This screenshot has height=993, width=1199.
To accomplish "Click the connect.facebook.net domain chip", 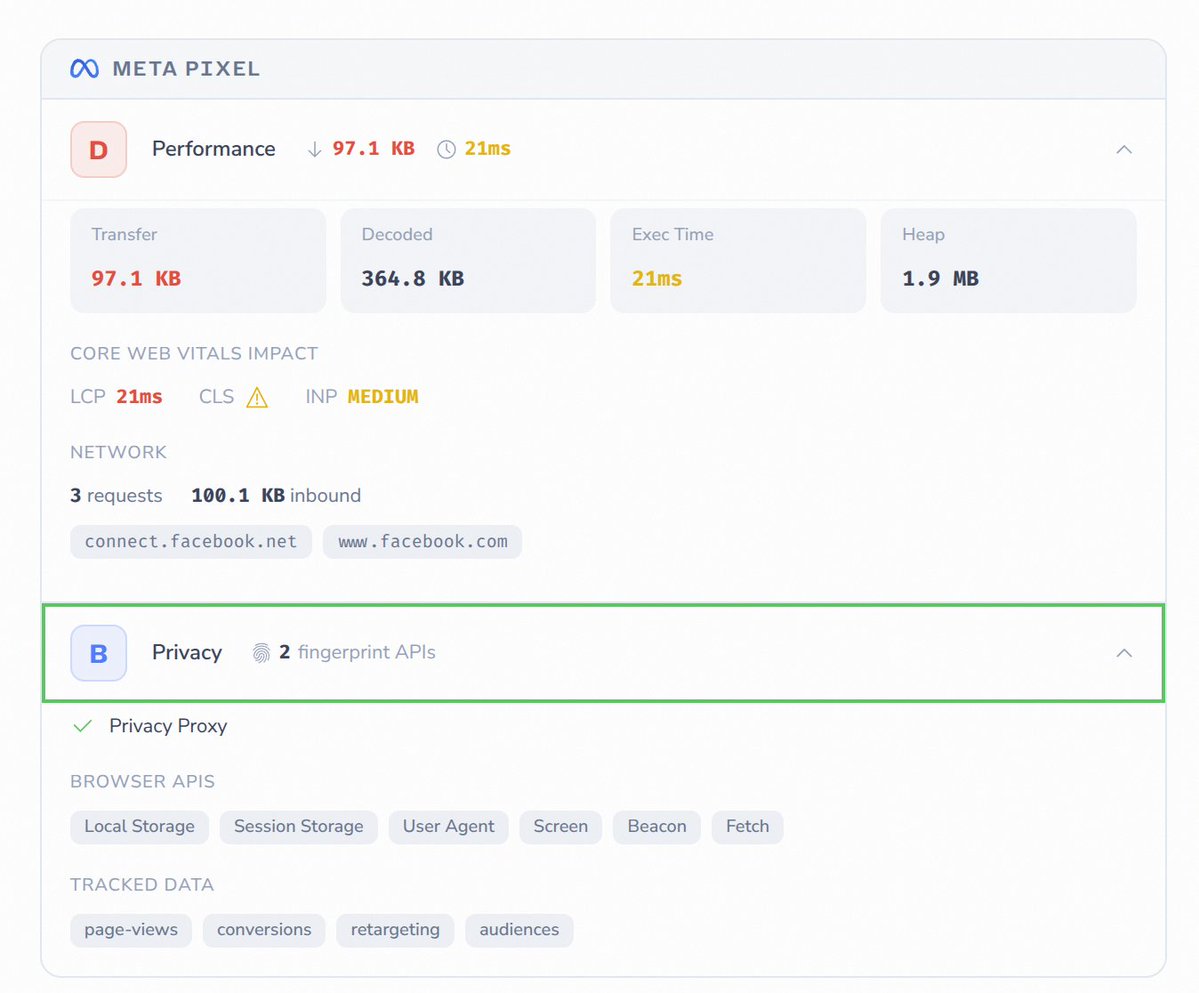I will (x=190, y=541).
